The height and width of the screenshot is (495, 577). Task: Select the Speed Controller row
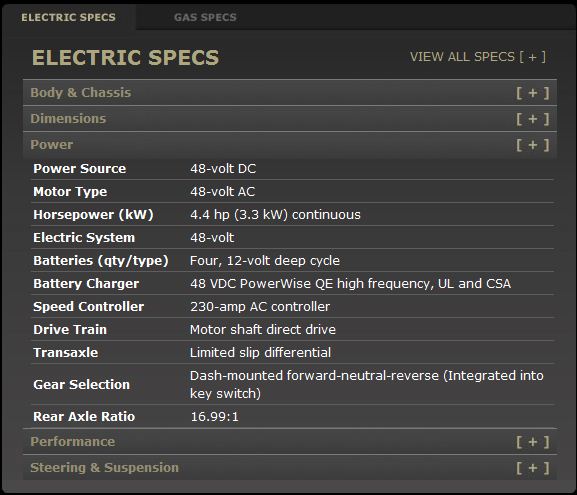click(293, 307)
